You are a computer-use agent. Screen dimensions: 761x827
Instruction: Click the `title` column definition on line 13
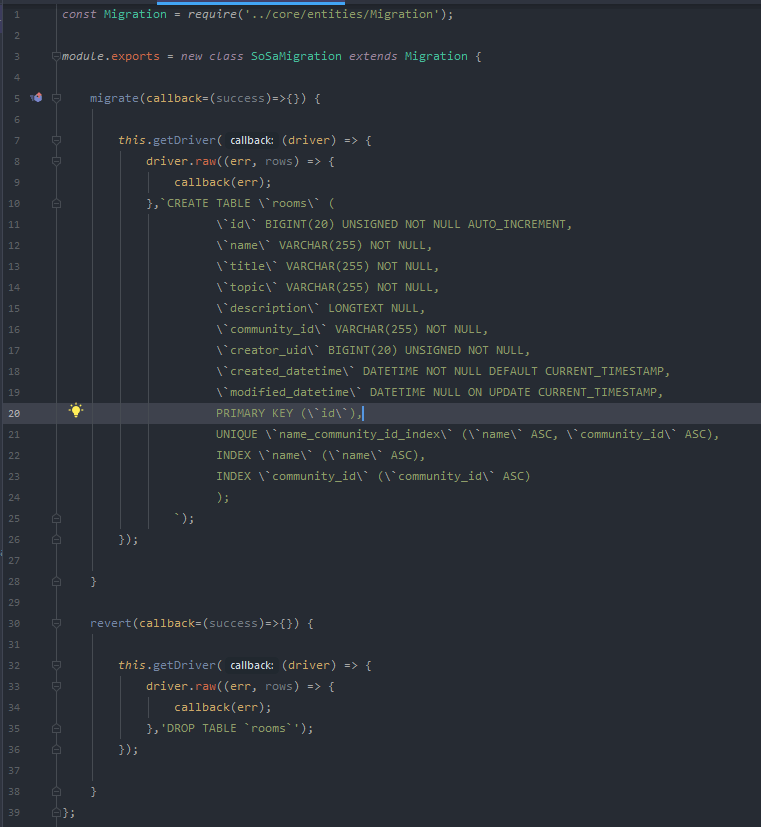pyautogui.click(x=327, y=266)
